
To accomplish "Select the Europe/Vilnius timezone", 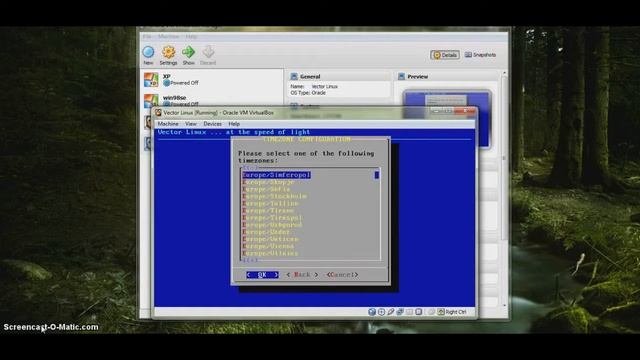I will [x=270, y=253].
